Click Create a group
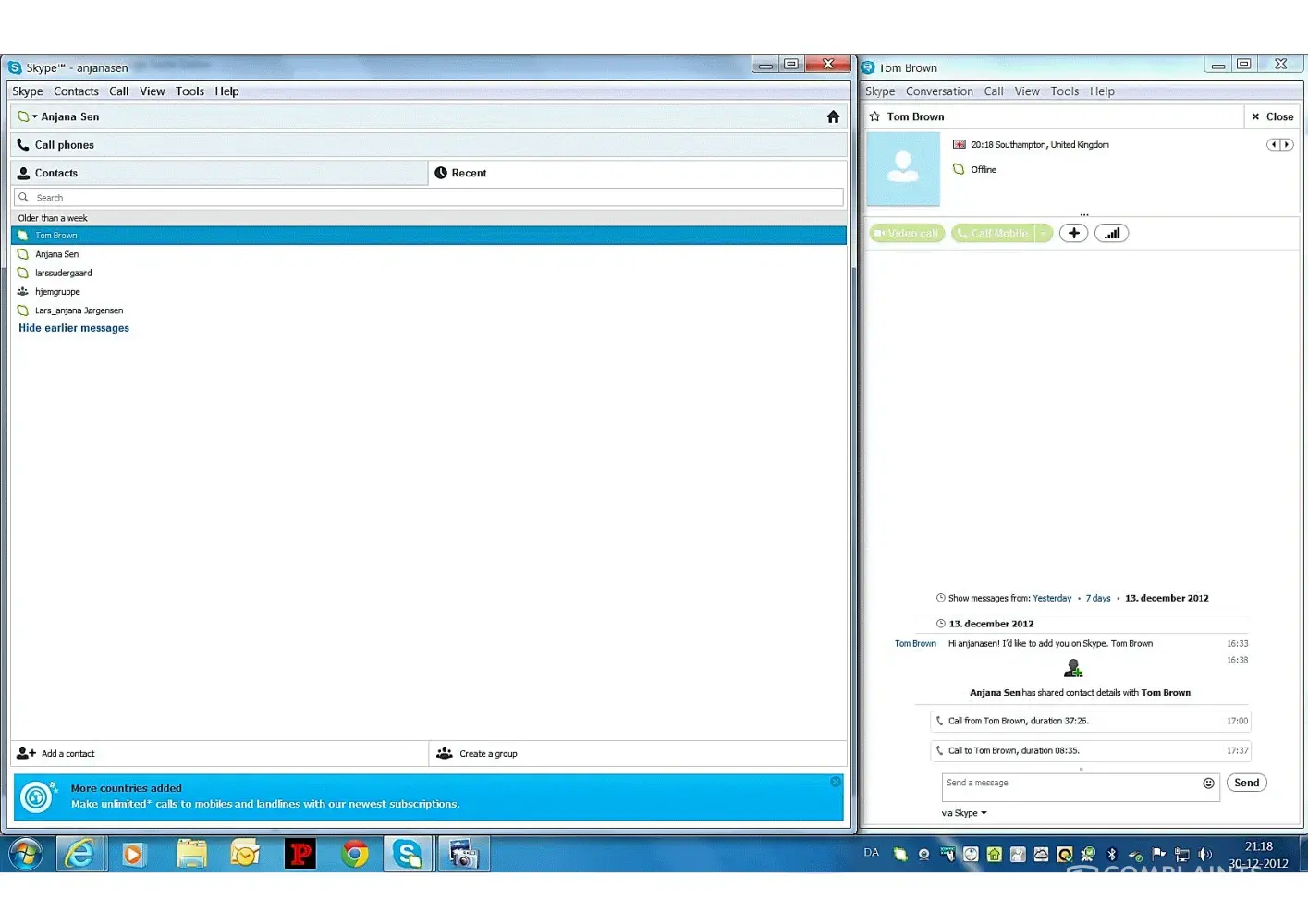This screenshot has width=1308, height=924. [638, 753]
